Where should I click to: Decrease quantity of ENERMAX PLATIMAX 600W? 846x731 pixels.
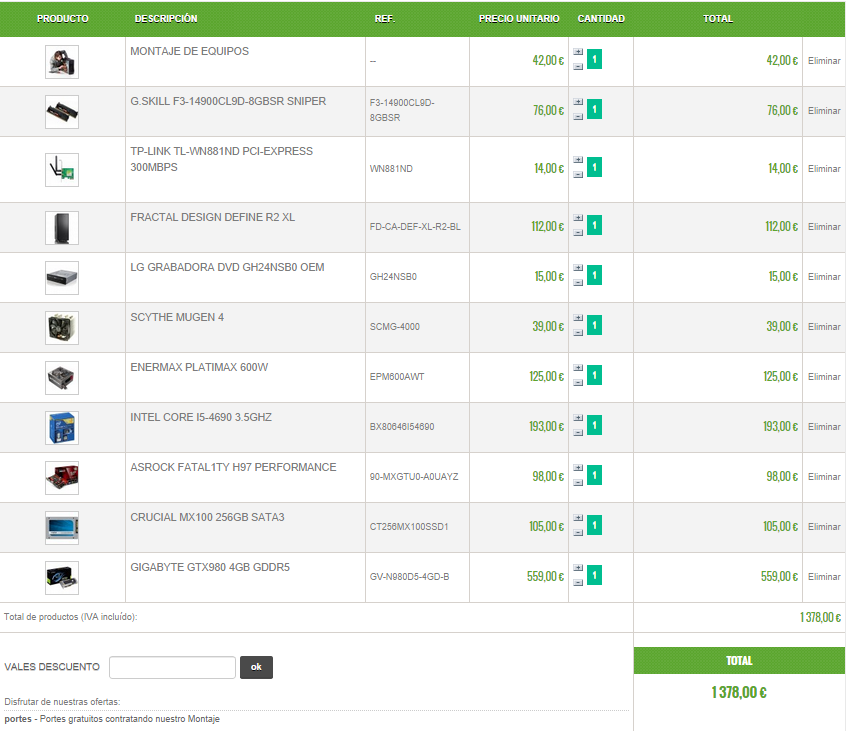tap(578, 382)
